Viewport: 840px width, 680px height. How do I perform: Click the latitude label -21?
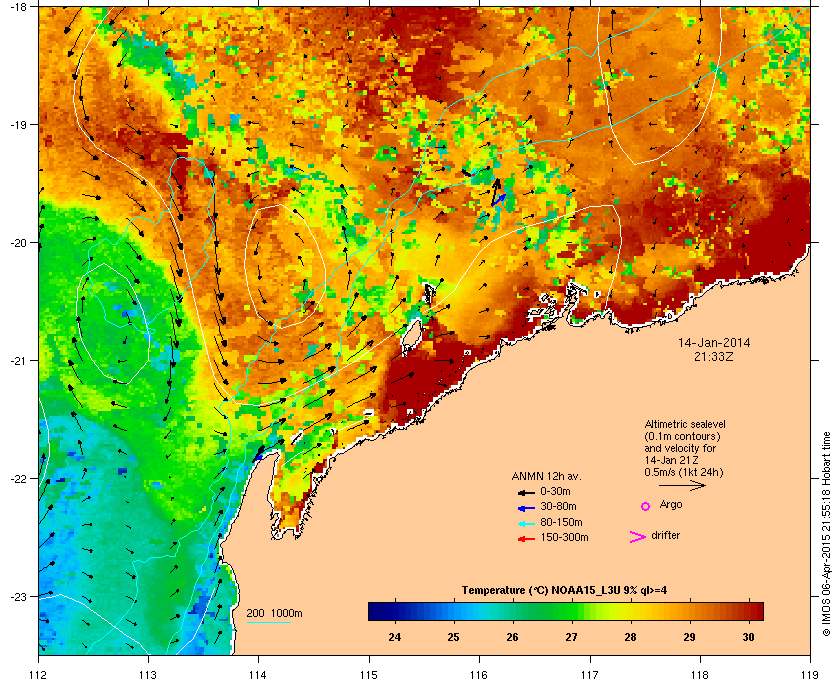[18, 361]
